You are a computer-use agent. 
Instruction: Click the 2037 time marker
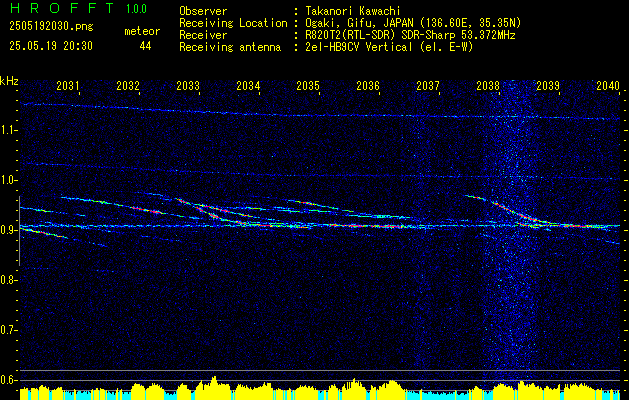click(428, 85)
